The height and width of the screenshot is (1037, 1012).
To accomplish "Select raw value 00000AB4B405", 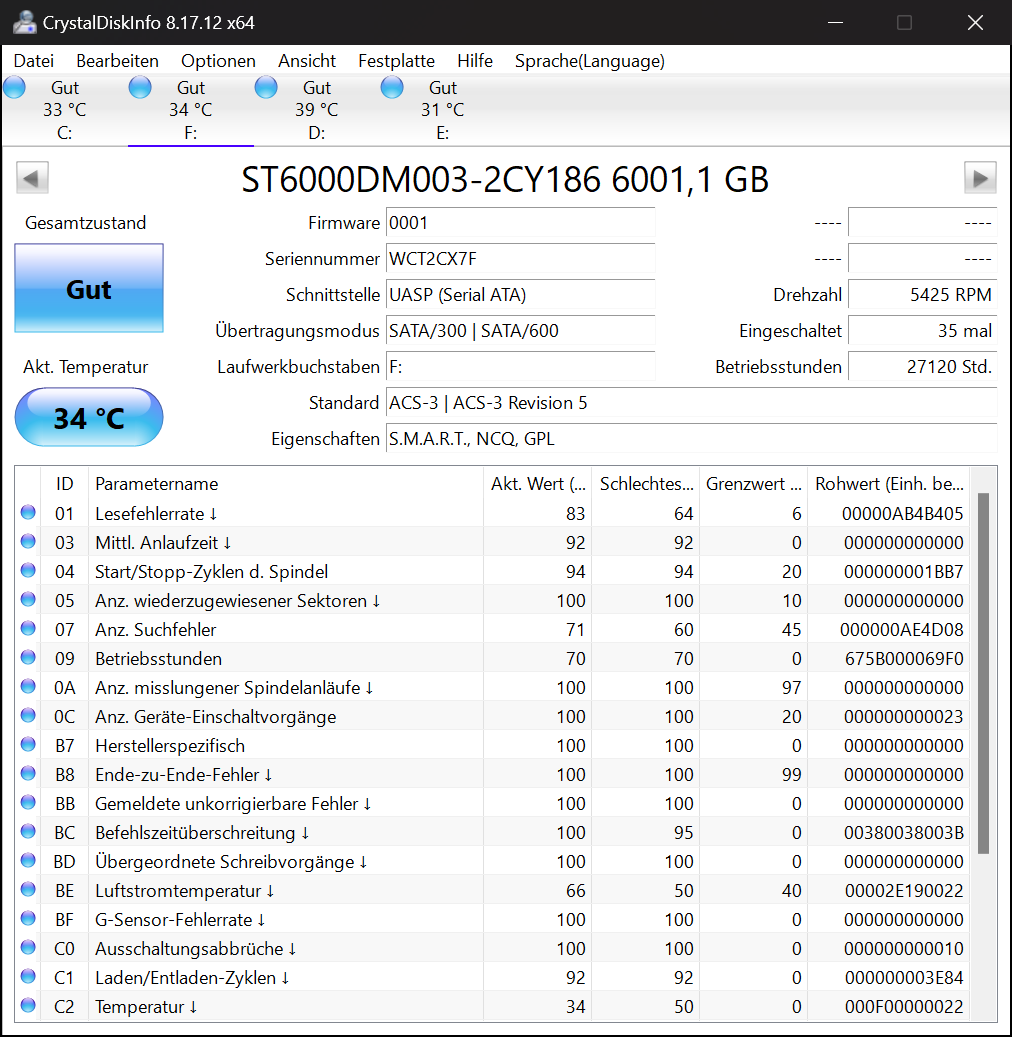I will (902, 514).
